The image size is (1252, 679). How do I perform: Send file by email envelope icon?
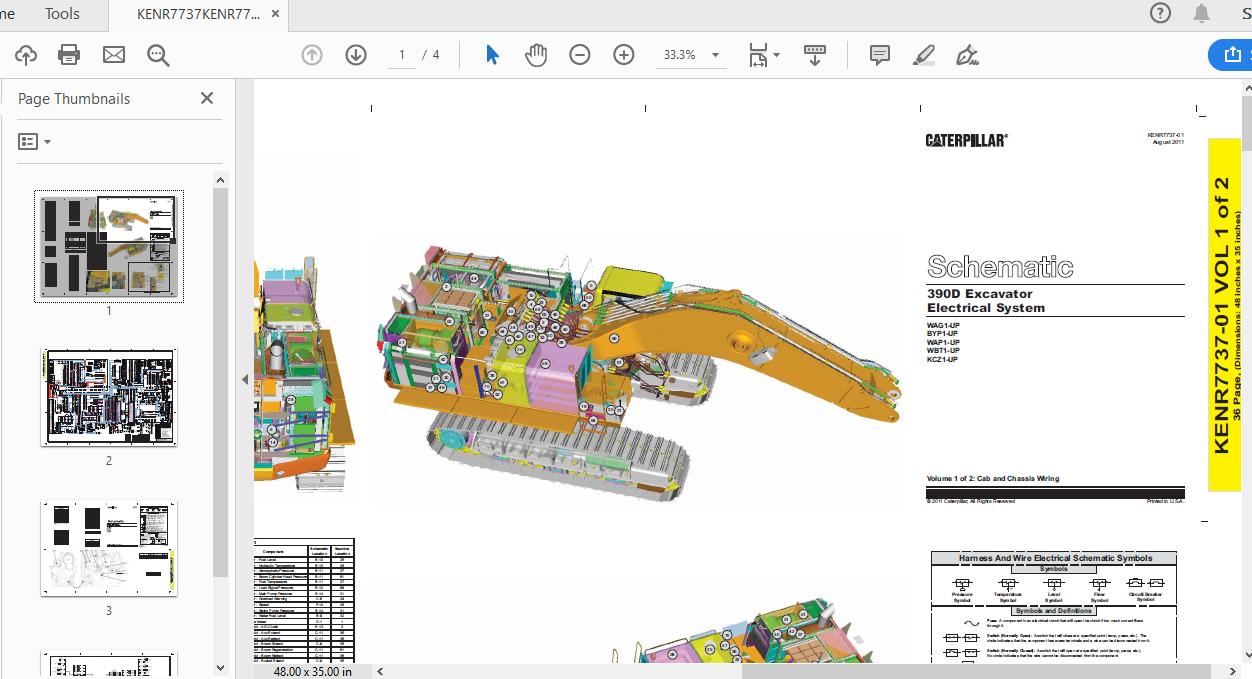pos(114,55)
